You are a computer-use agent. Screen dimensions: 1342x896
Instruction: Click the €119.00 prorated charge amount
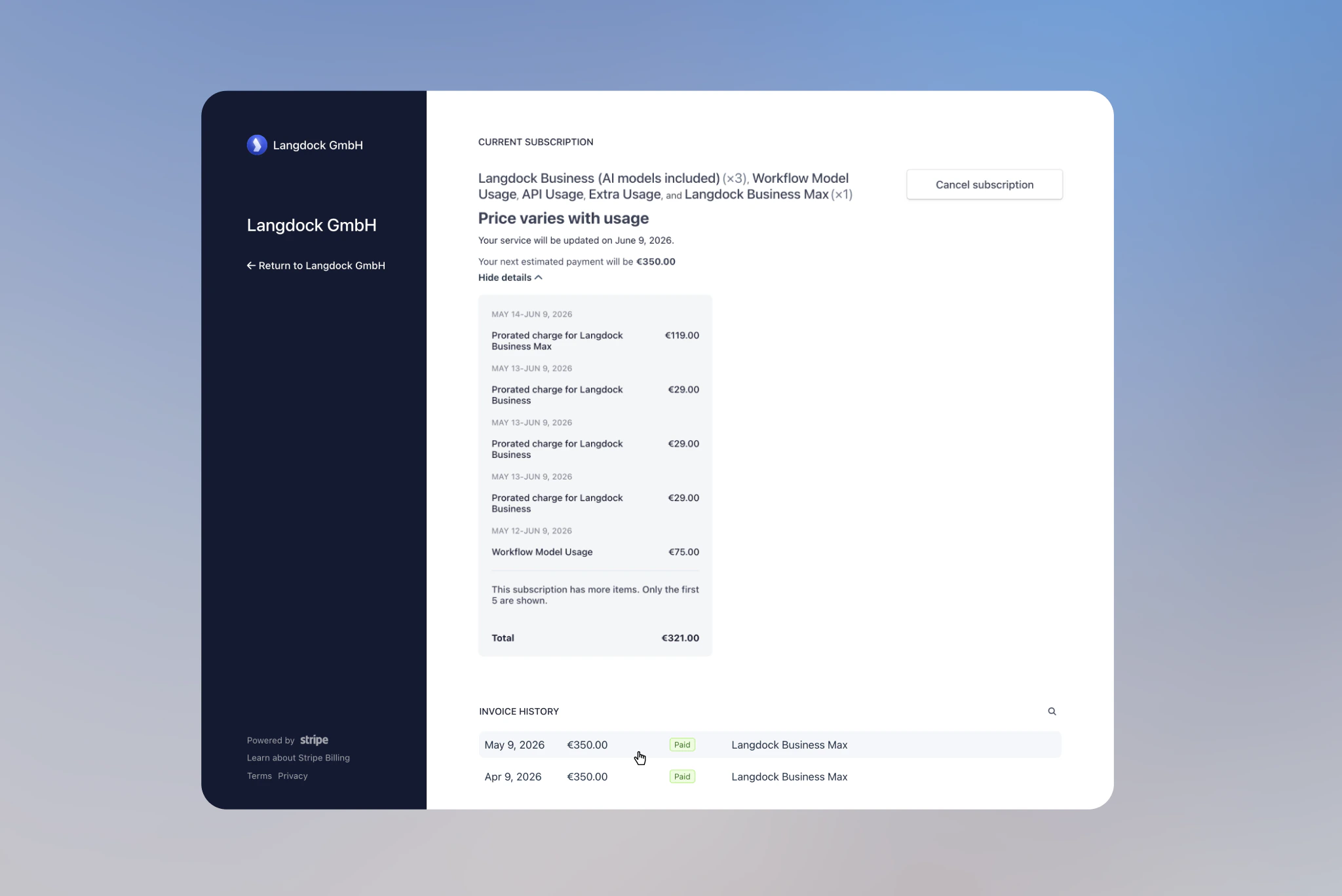point(682,335)
